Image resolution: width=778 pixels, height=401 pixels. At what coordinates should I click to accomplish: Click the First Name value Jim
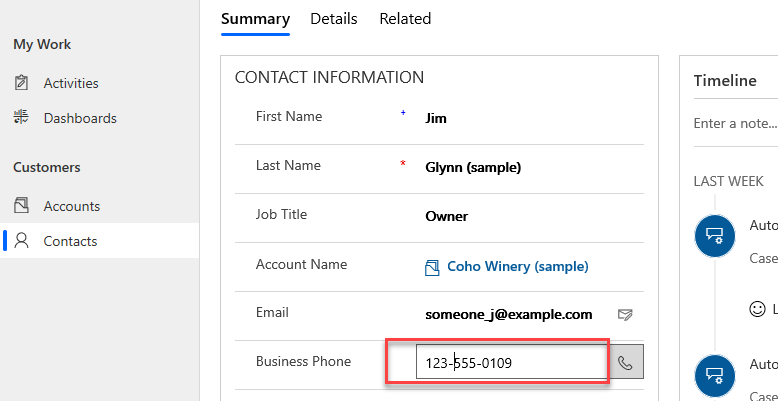tap(436, 118)
